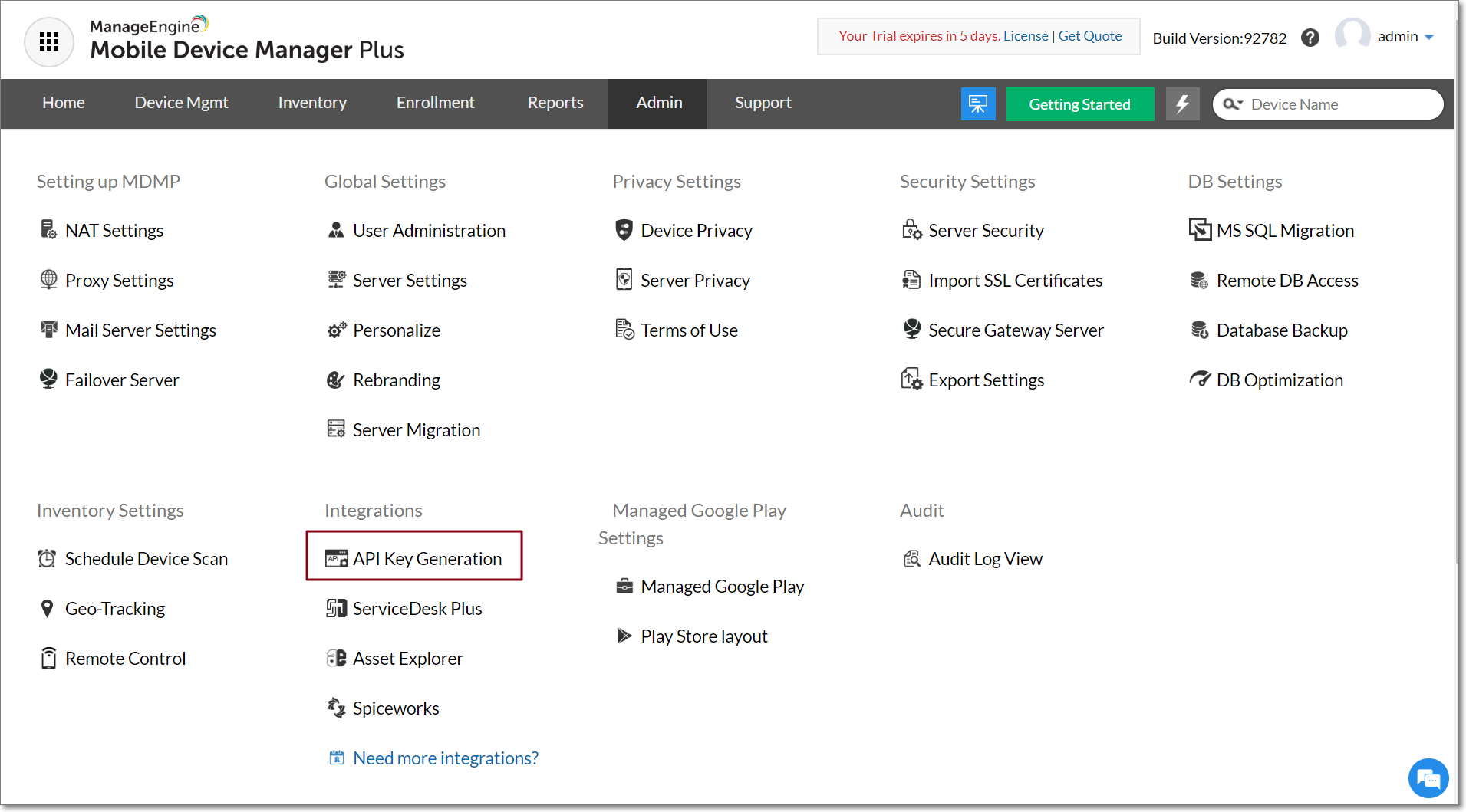The image size is (1466, 812).
Task: Click the blue remote demo icon in navbar
Action: [x=977, y=104]
